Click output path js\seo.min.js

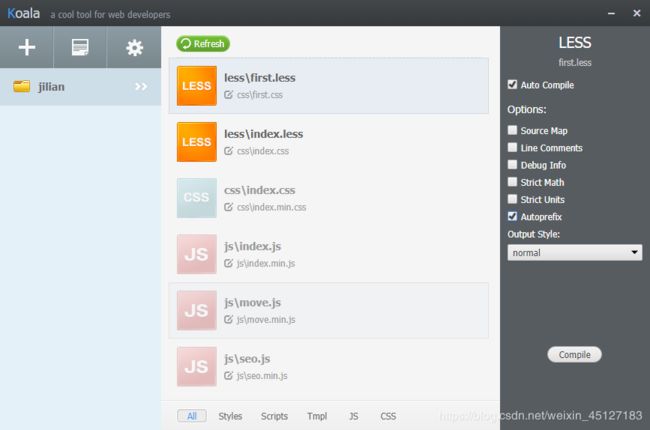pos(262,376)
